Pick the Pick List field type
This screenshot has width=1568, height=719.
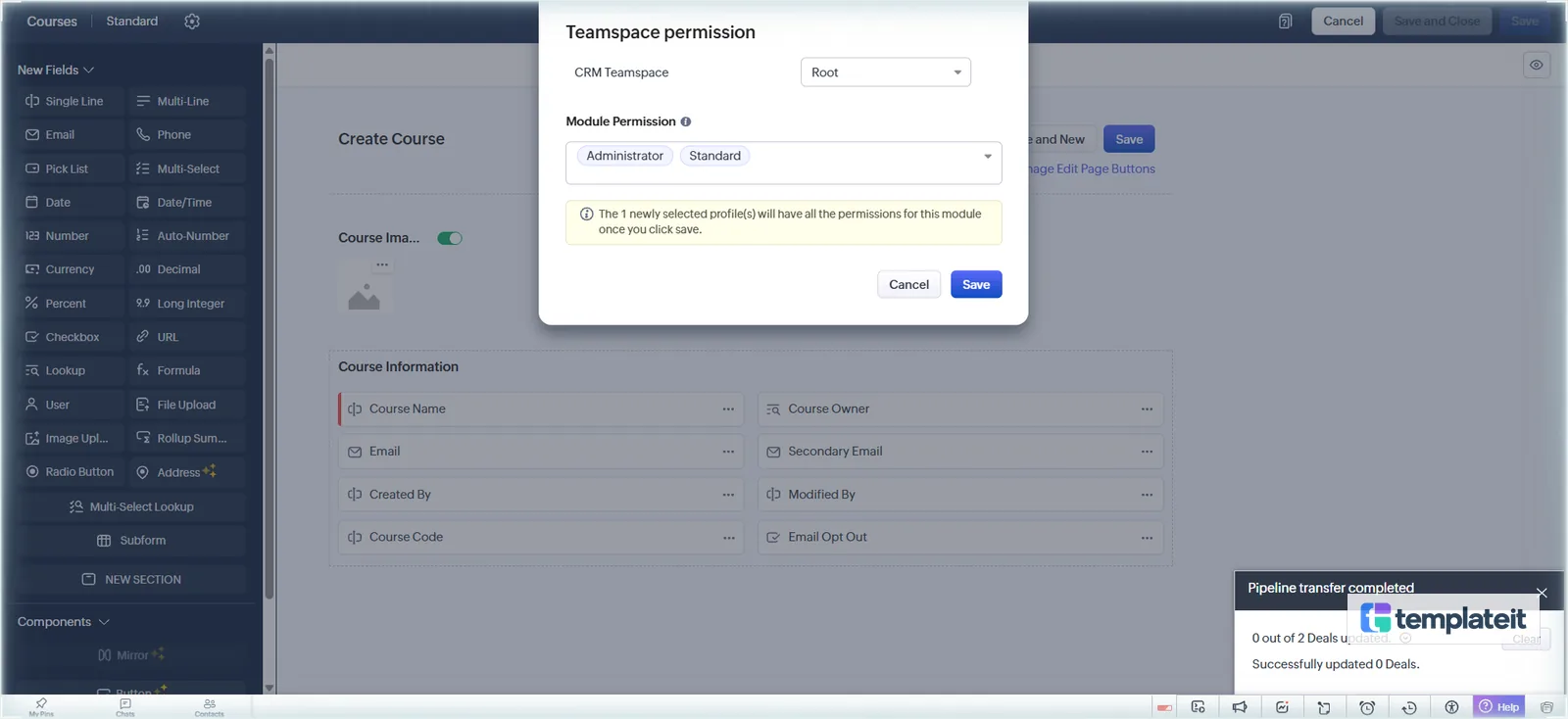click(x=72, y=168)
